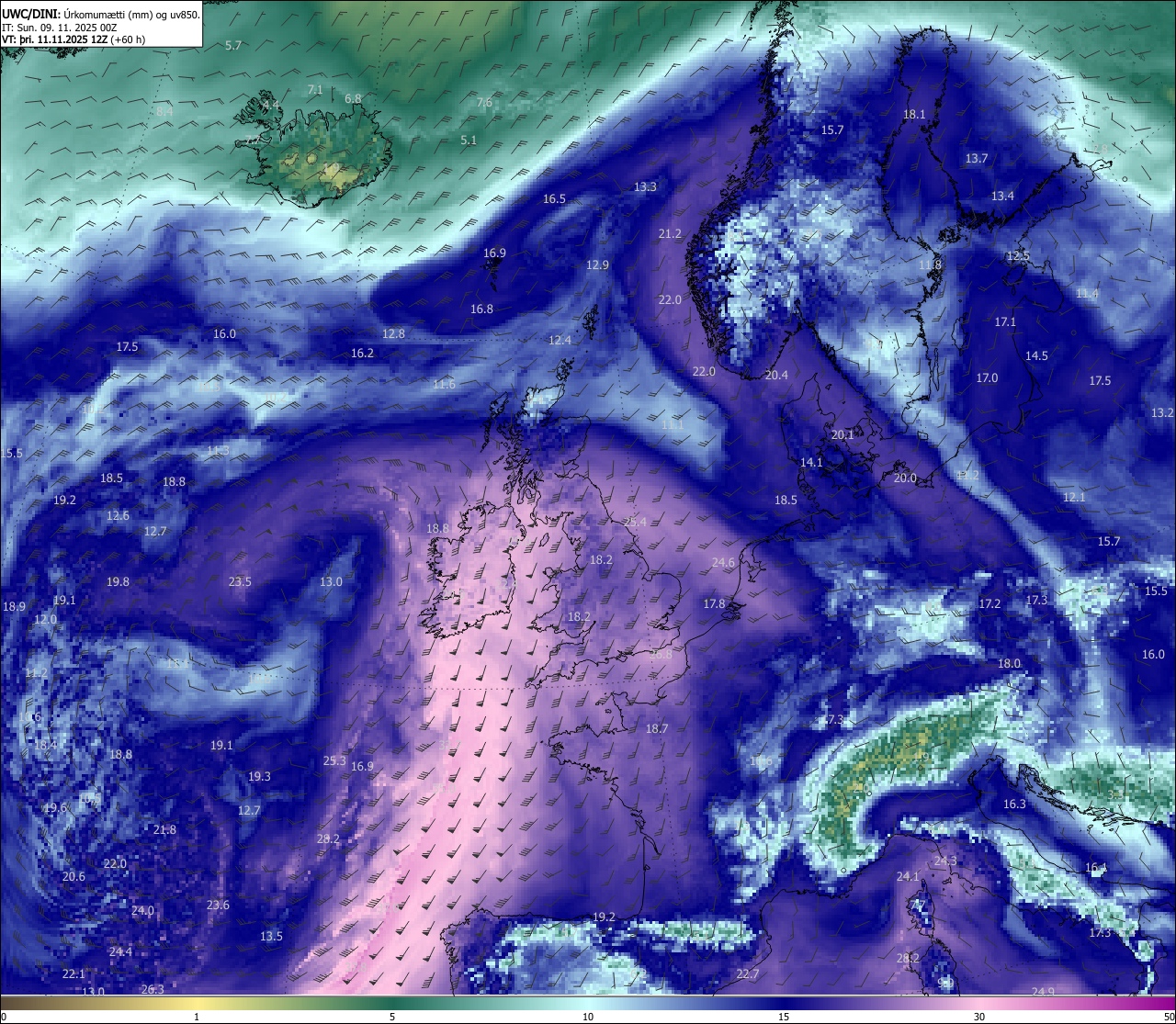Viewport: 1176px width, 1024px height.
Task: Click the '13.5' value label
Action: 271,937
